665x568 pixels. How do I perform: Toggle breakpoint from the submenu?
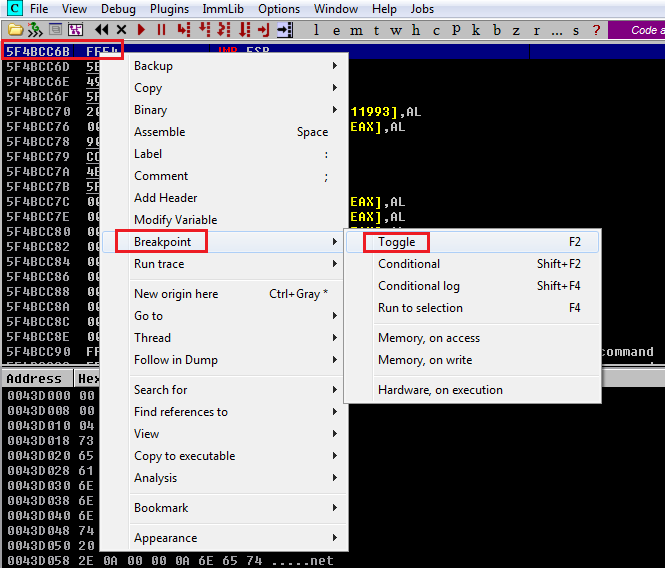397,242
